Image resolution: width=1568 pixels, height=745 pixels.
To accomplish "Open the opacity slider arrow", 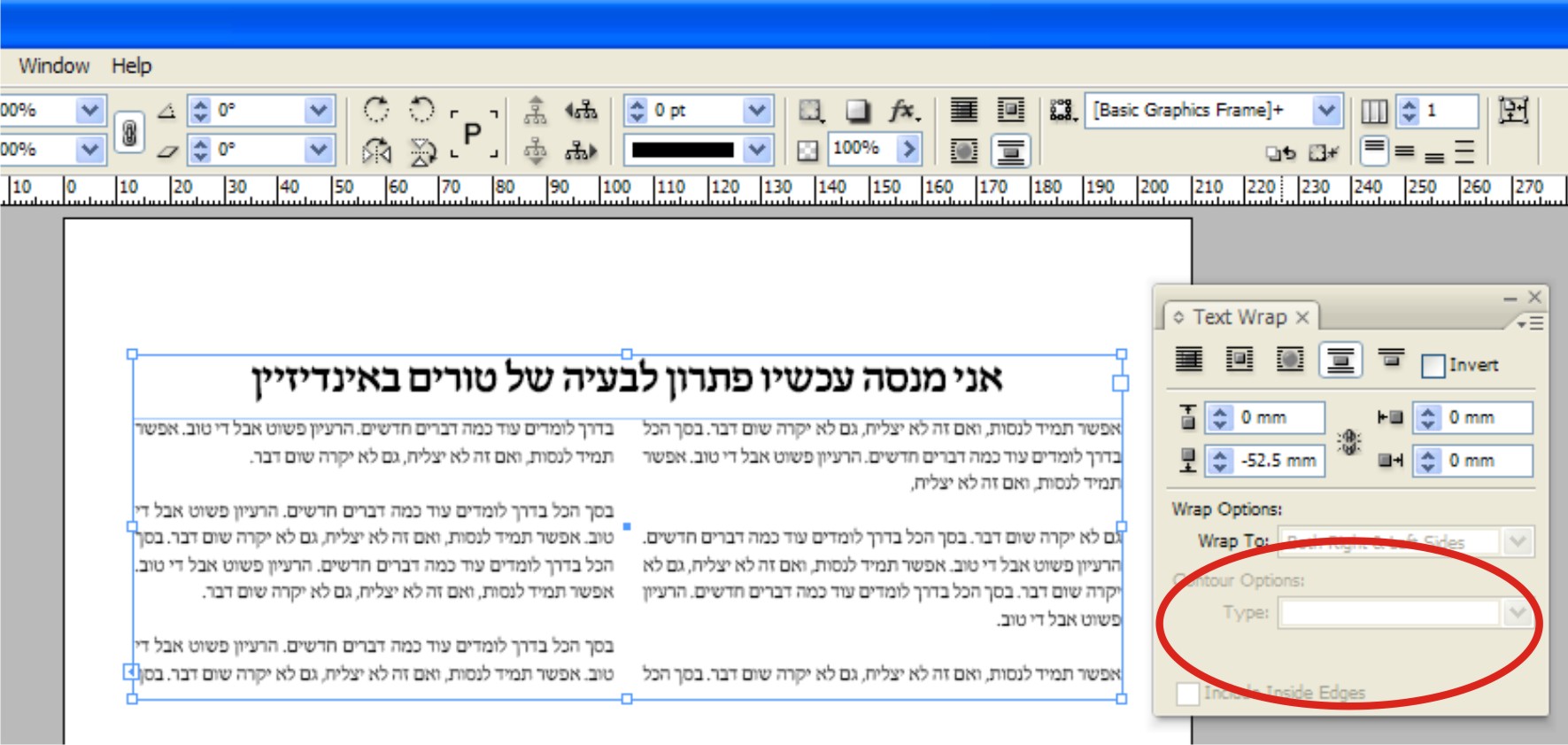I will coord(908,148).
